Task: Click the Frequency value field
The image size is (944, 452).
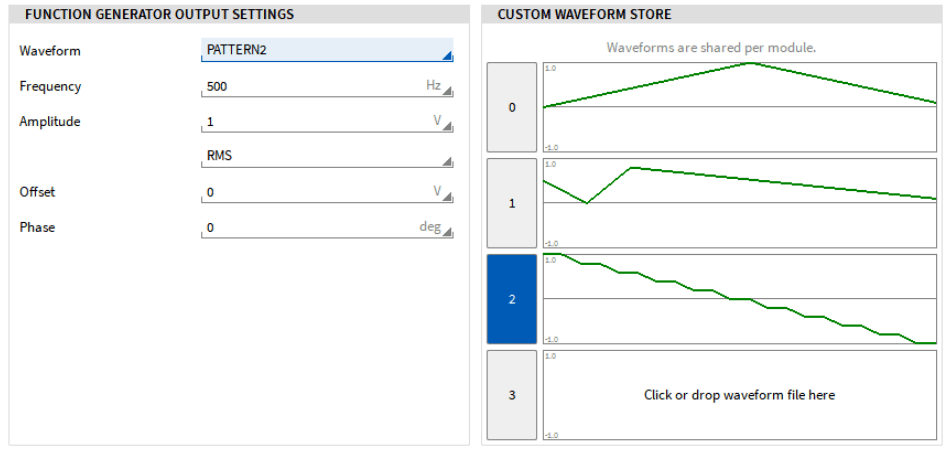Action: coord(310,87)
